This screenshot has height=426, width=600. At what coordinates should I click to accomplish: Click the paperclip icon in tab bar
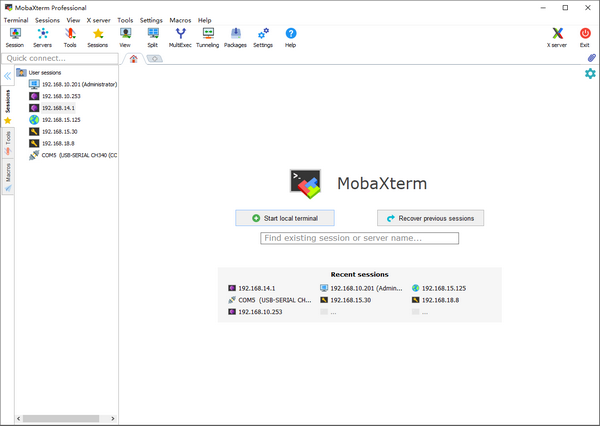click(591, 59)
